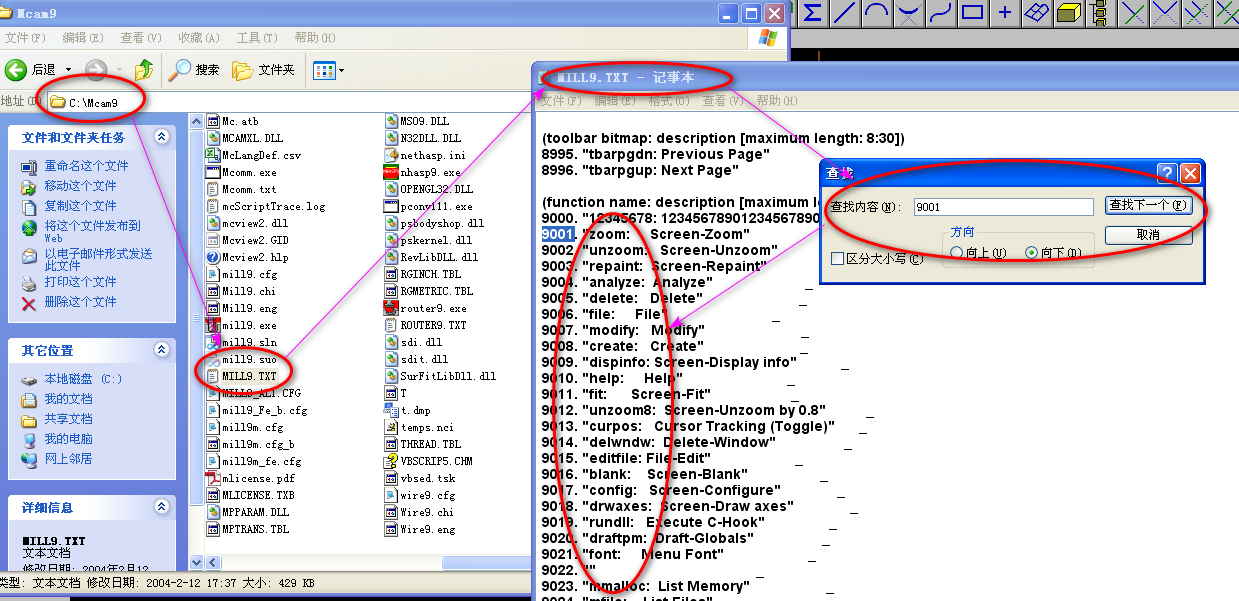Select the nhasp9.exe file
1239x601 pixels.
(x=422, y=172)
